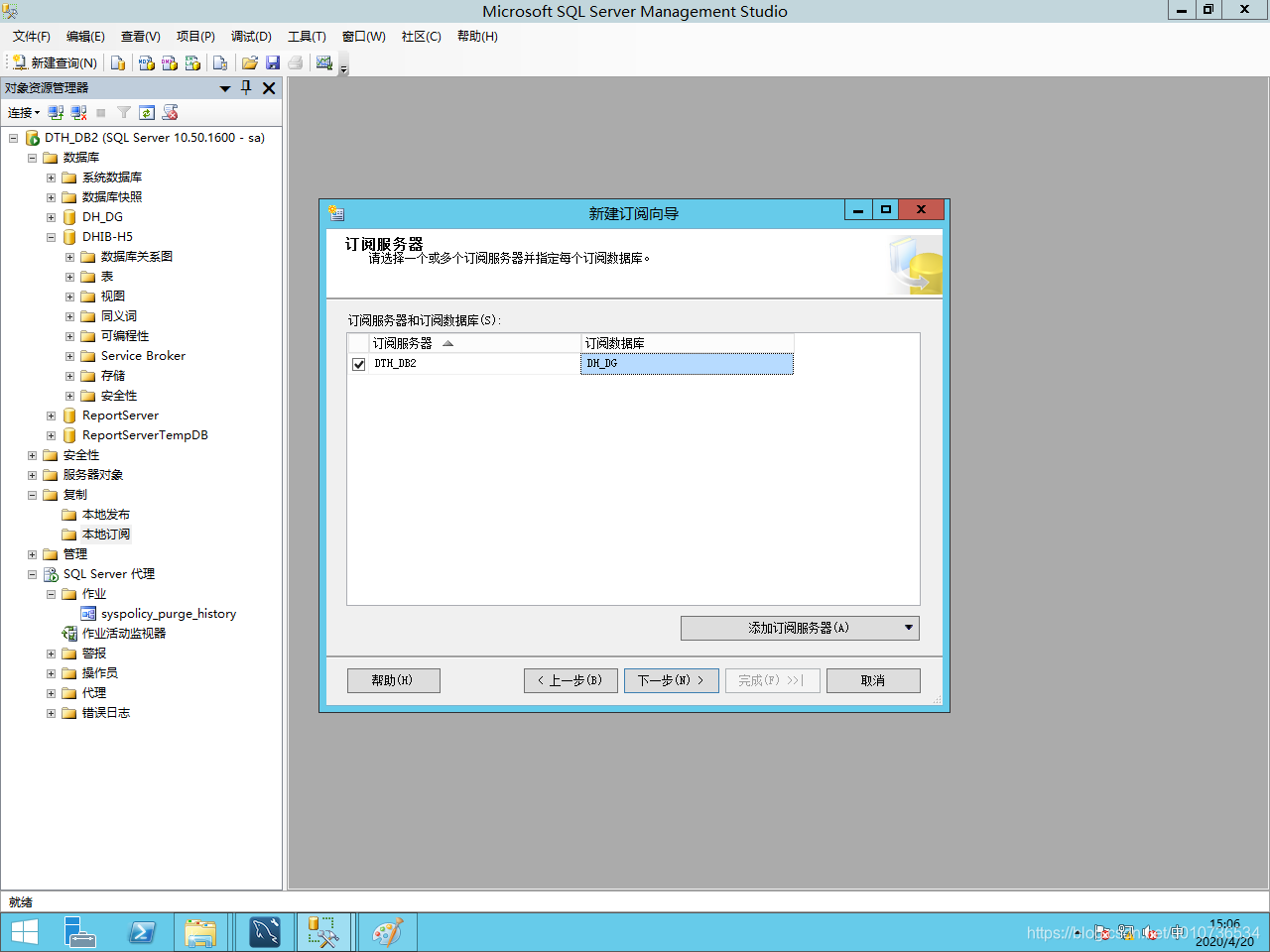
Task: Click the 帮助(H) button in wizard
Action: tap(393, 680)
